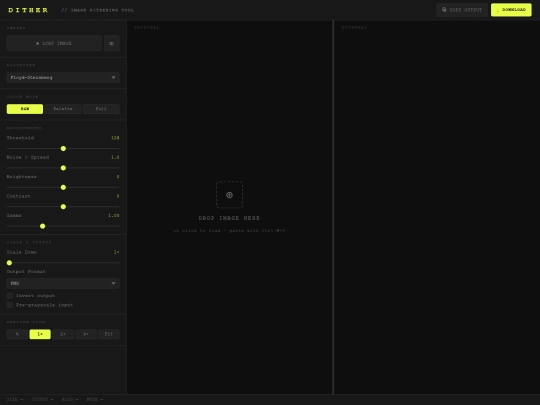Click the Load Image button
This screenshot has width=540, height=405.
54,43
